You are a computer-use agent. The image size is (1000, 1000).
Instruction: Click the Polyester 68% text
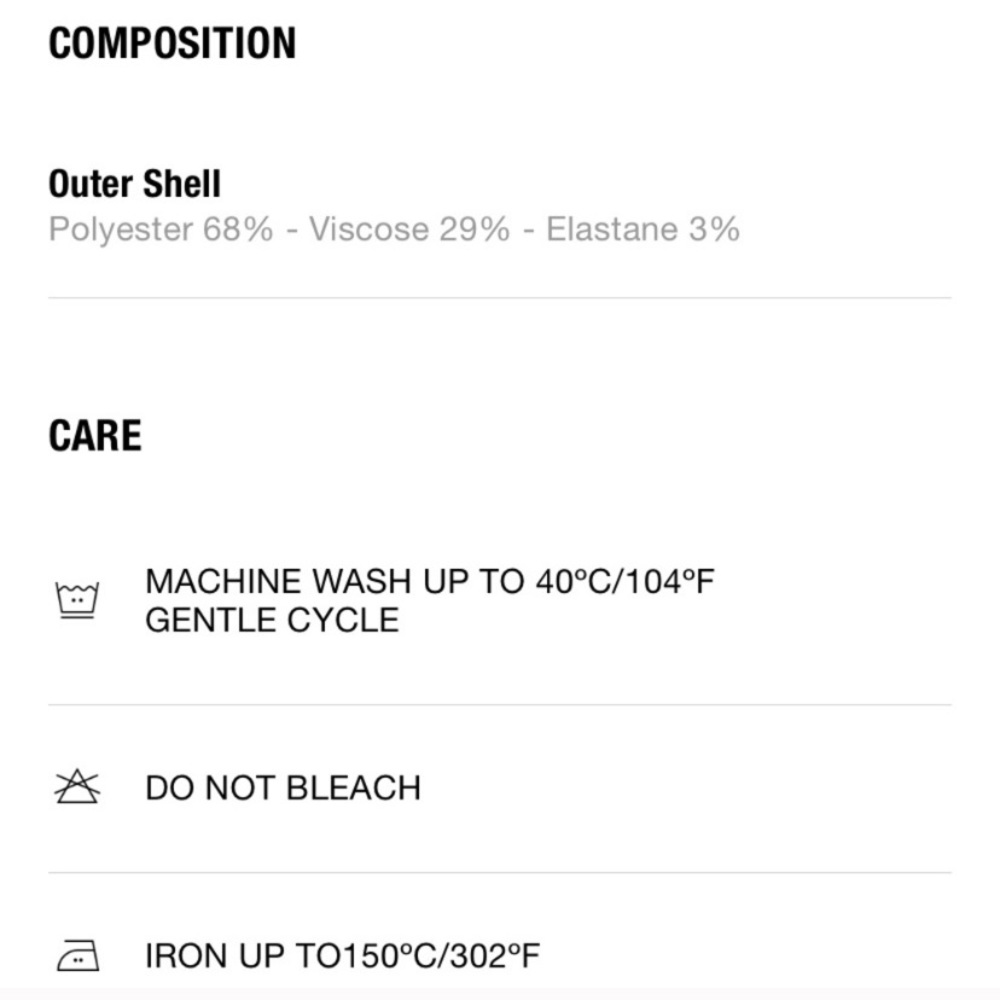[x=161, y=230]
